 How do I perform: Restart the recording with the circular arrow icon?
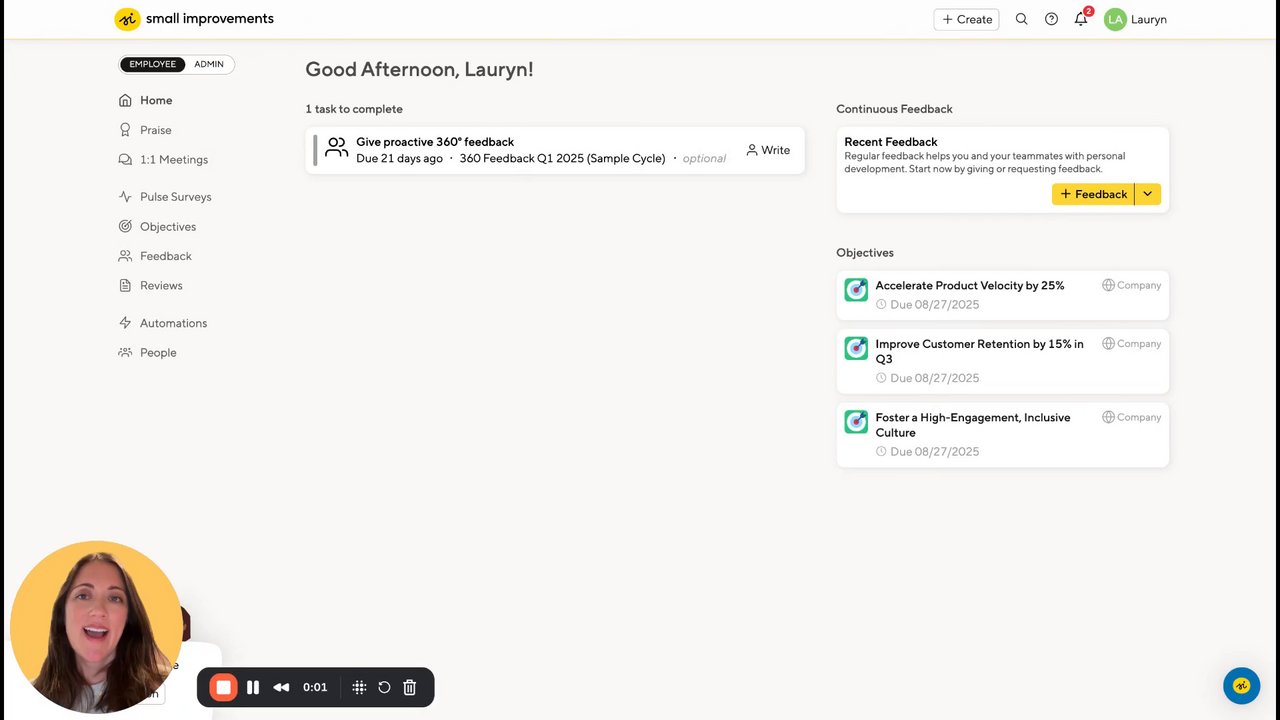pyautogui.click(x=384, y=687)
